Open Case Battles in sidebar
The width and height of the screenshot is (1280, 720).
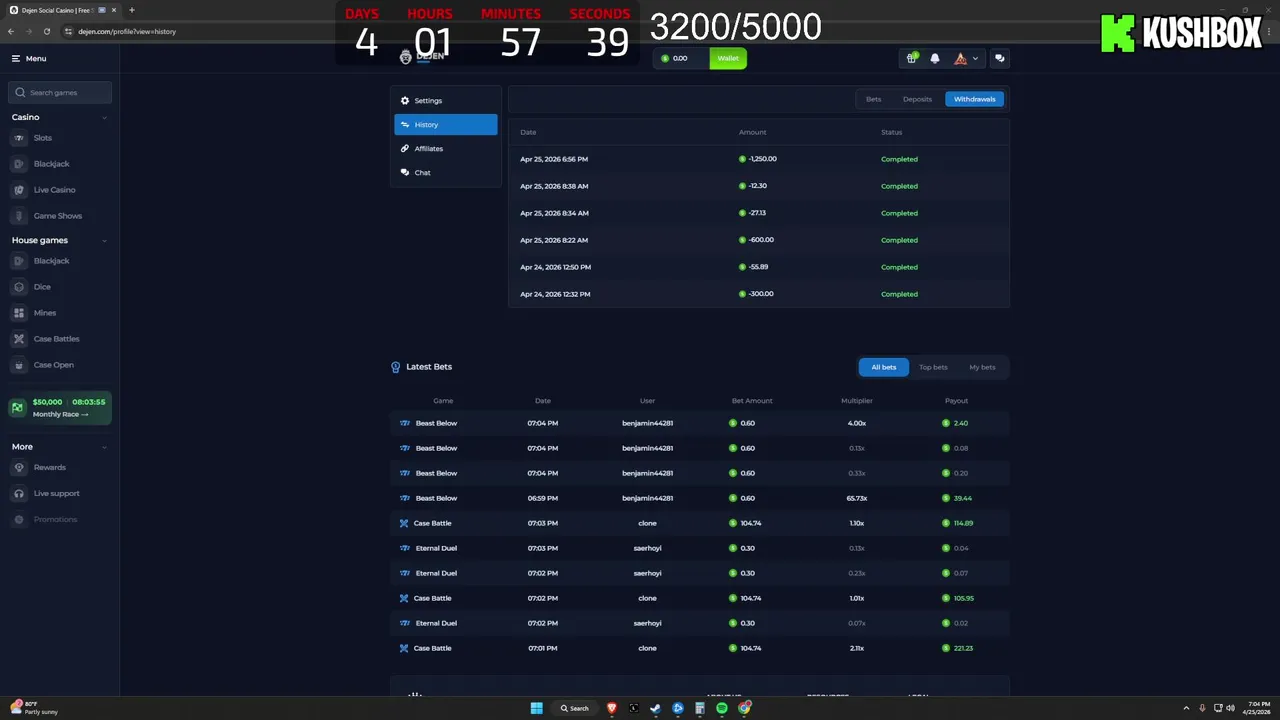pyautogui.click(x=56, y=339)
